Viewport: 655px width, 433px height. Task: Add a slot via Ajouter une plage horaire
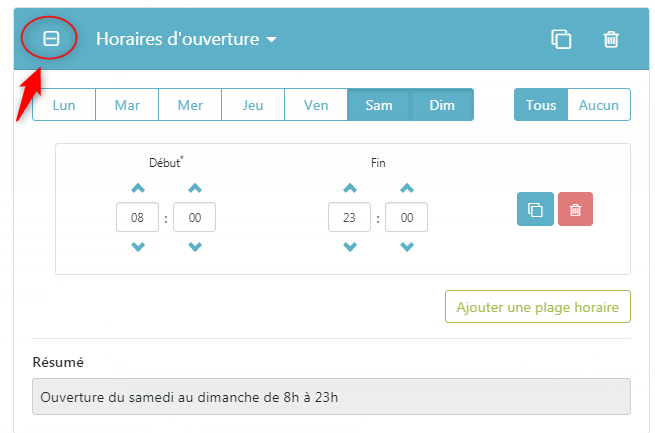click(538, 307)
